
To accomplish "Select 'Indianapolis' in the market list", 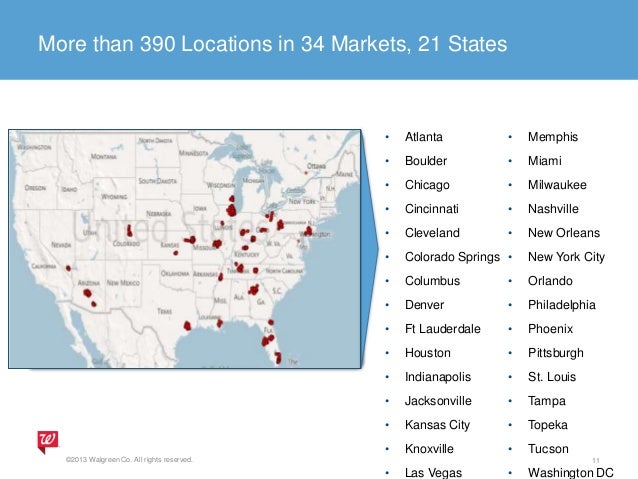I will (x=438, y=377).
